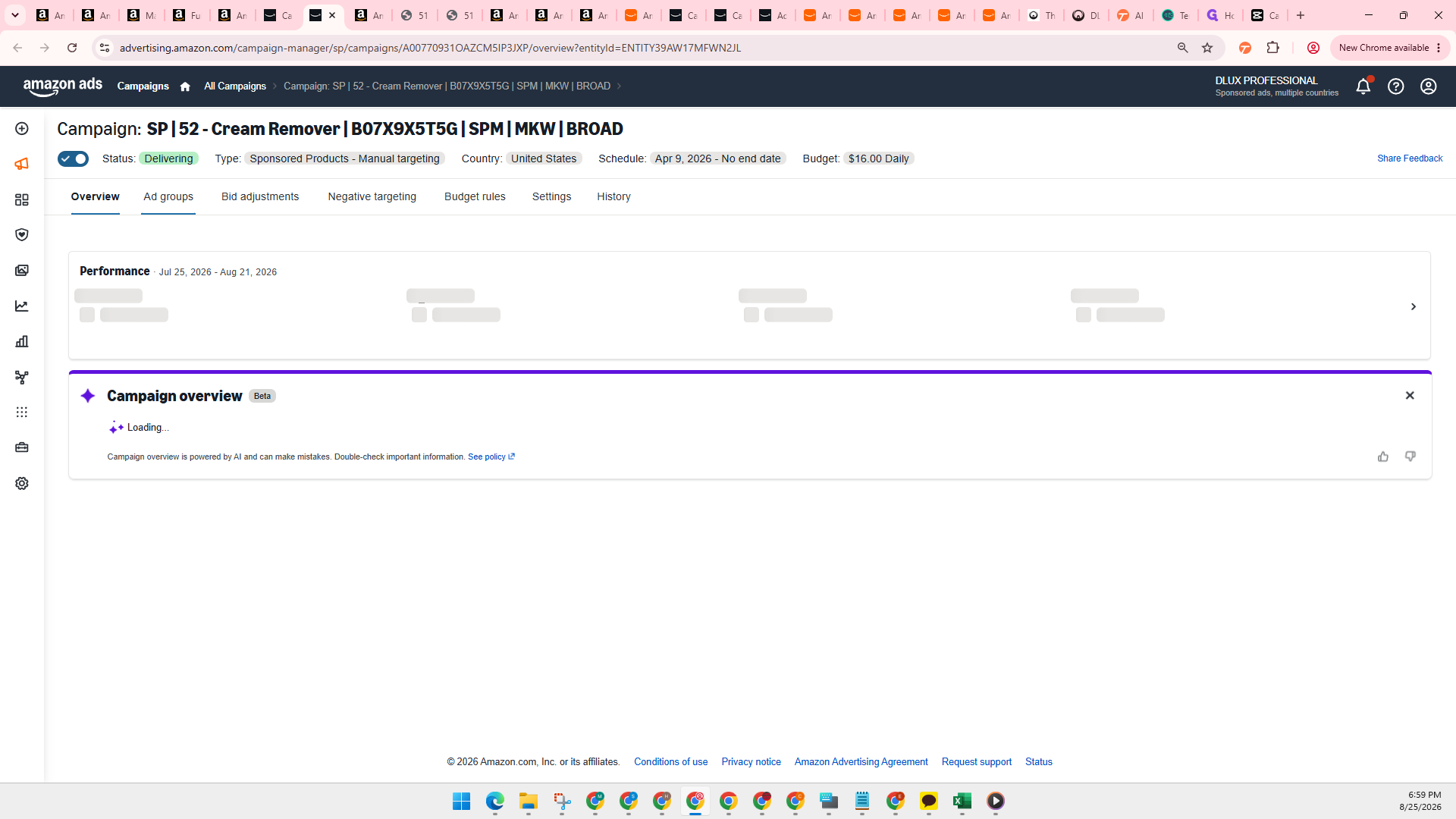
Task: Click the All Campaigns breadcrumb link
Action: [x=235, y=86]
